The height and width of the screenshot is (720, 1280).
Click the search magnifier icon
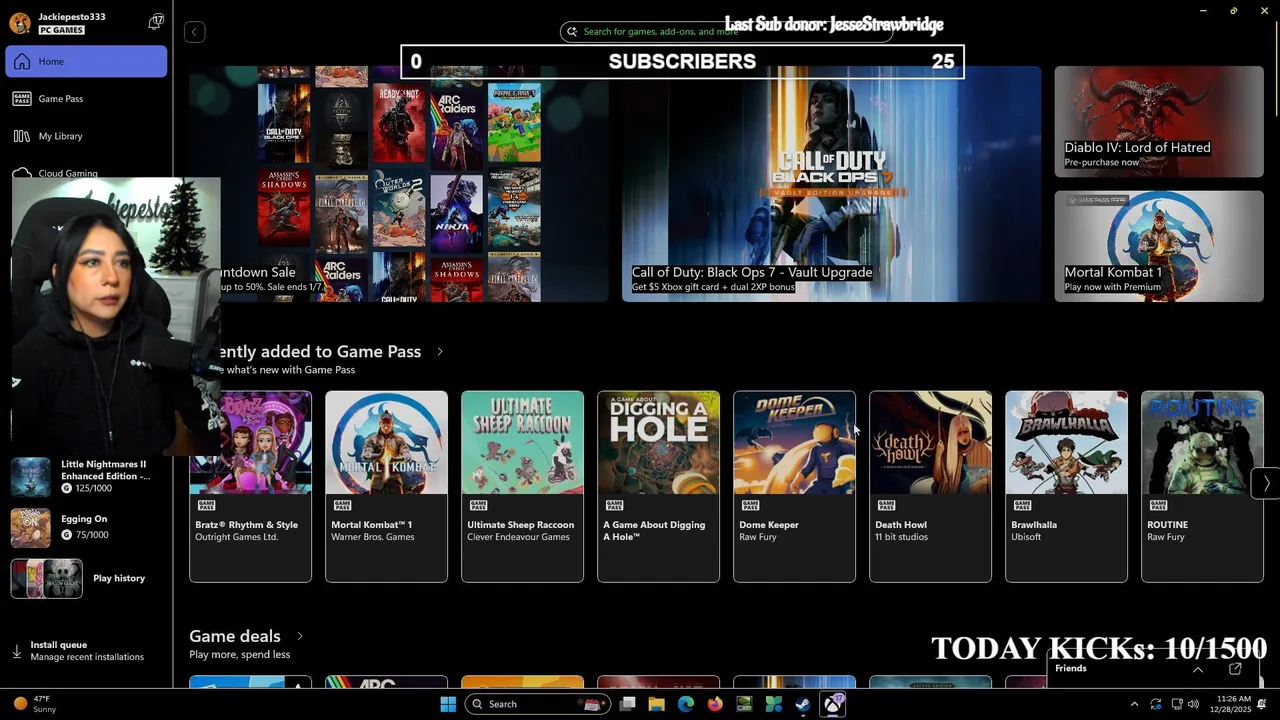[572, 31]
